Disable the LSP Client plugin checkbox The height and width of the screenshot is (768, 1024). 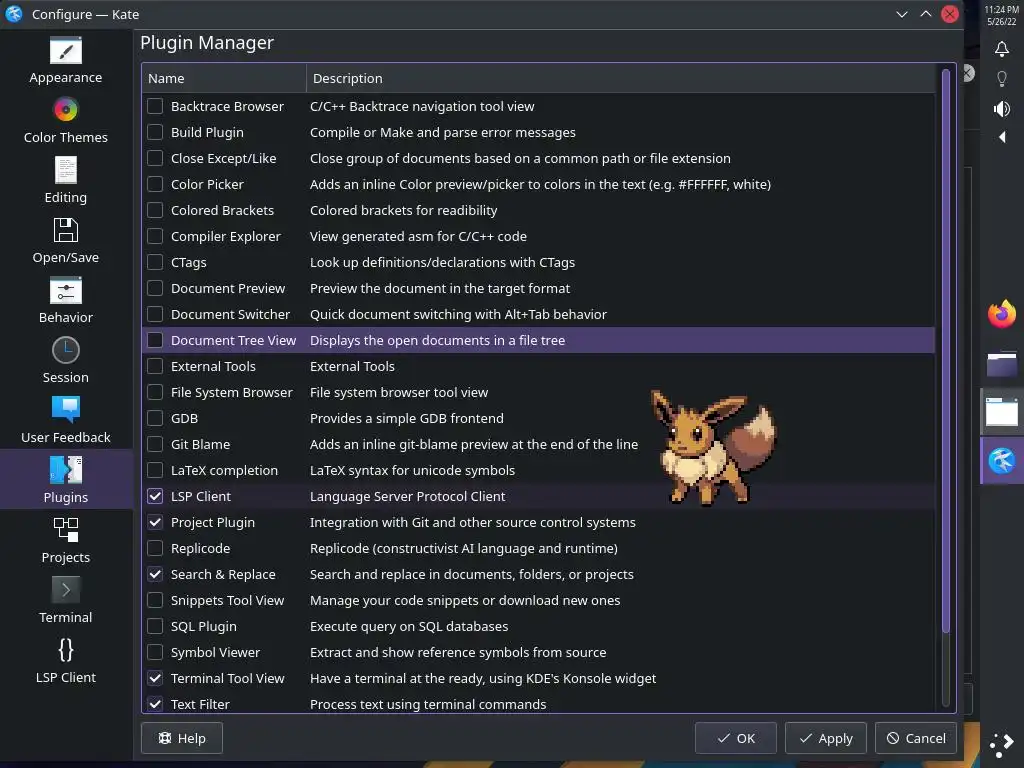click(x=155, y=496)
